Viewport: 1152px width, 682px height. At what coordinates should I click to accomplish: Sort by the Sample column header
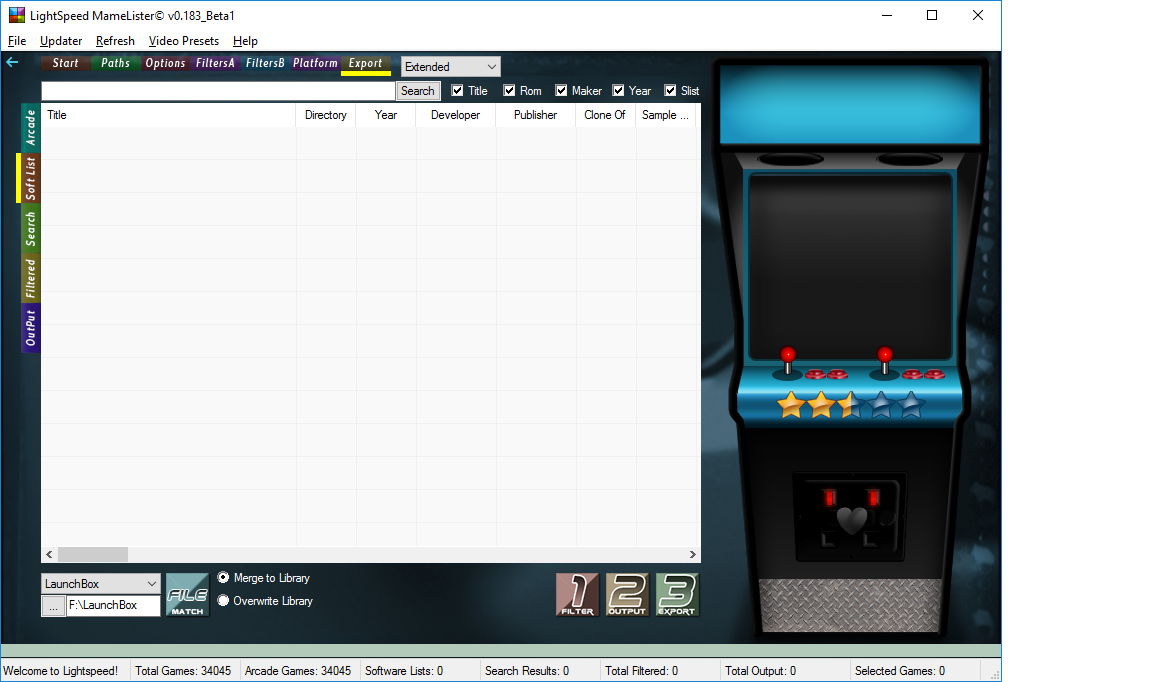tap(666, 115)
